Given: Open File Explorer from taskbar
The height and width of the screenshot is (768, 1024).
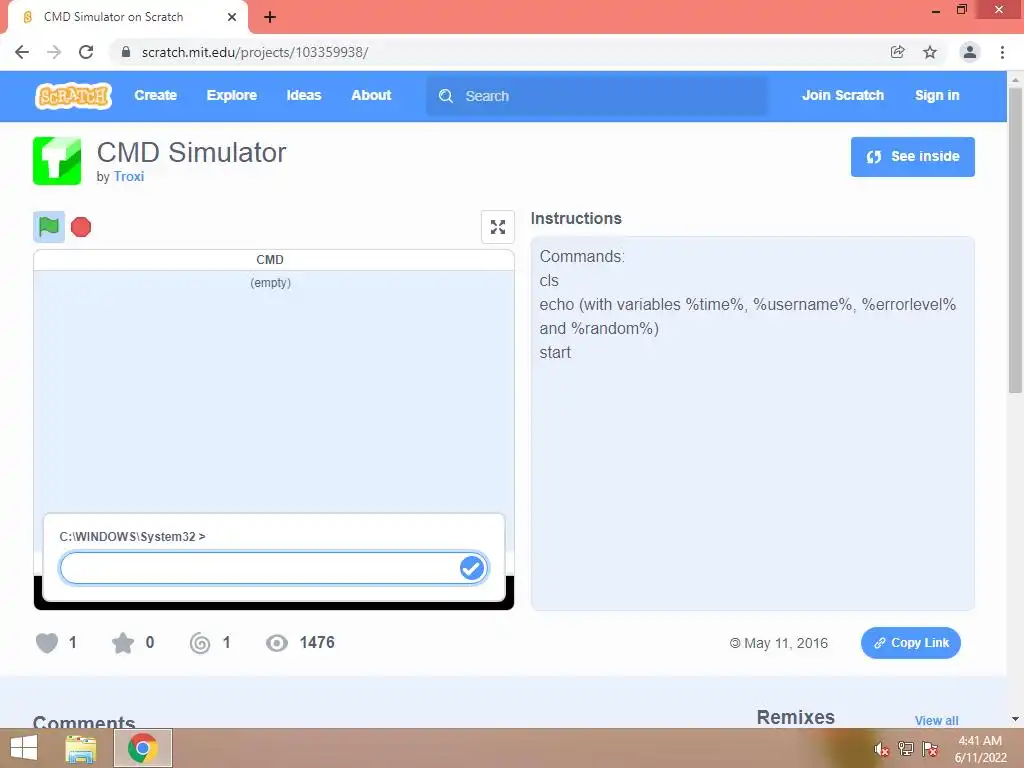Looking at the screenshot, I should click(x=80, y=748).
